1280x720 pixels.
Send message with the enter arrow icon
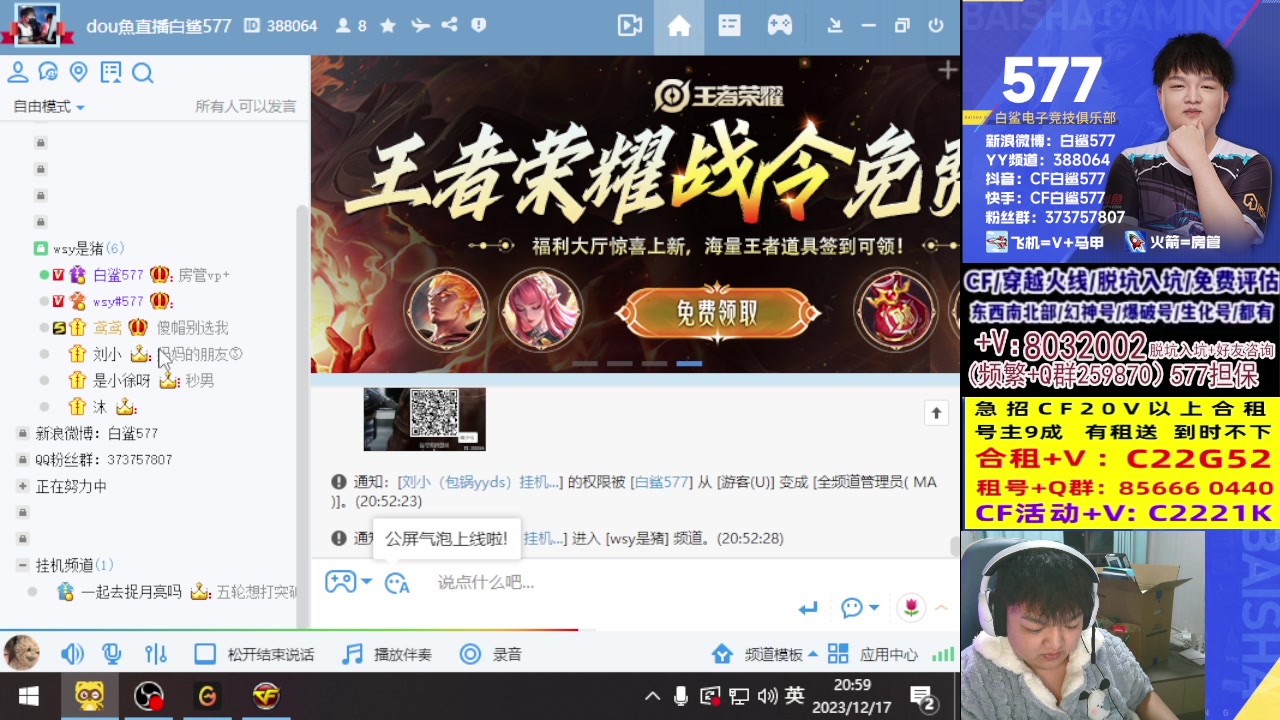pyautogui.click(x=808, y=607)
